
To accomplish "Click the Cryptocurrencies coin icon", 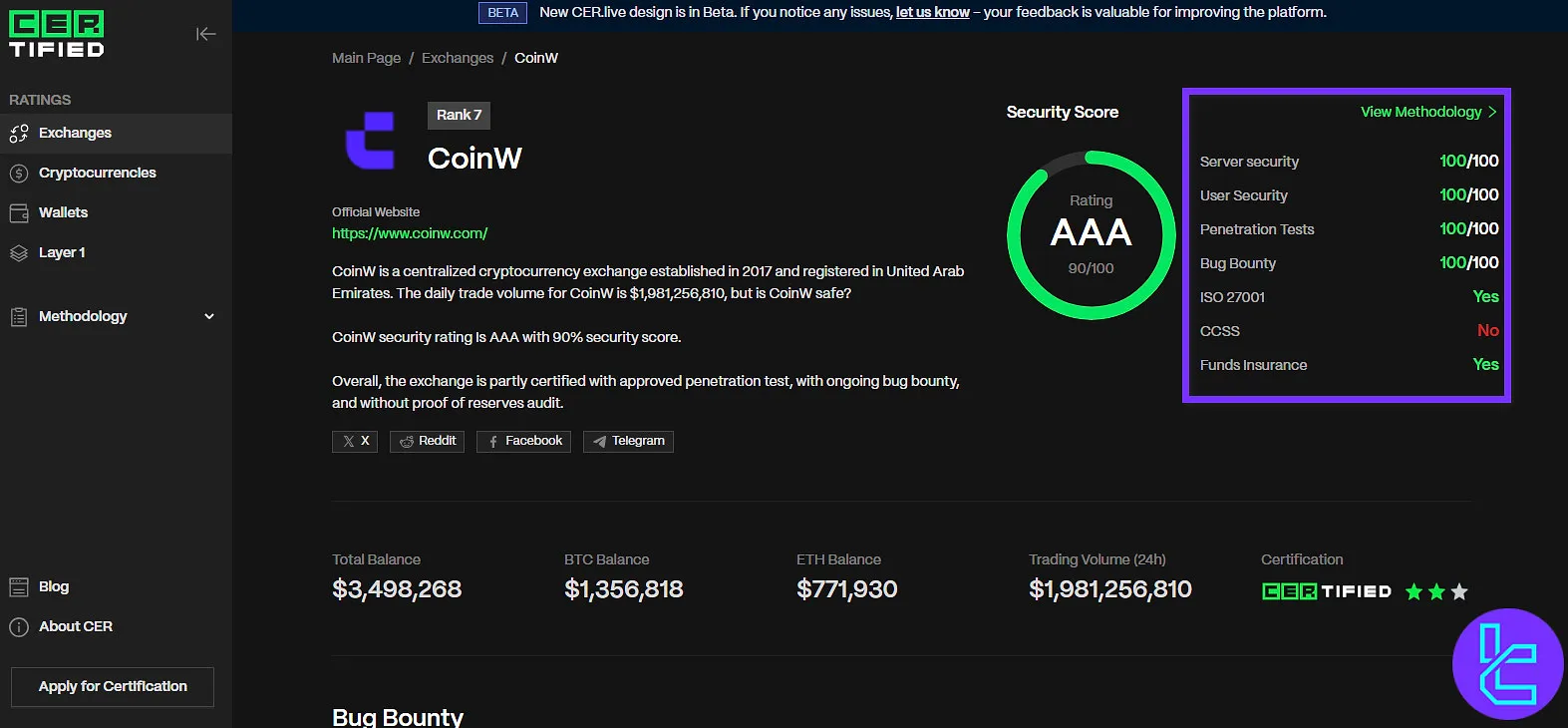I will 19,173.
